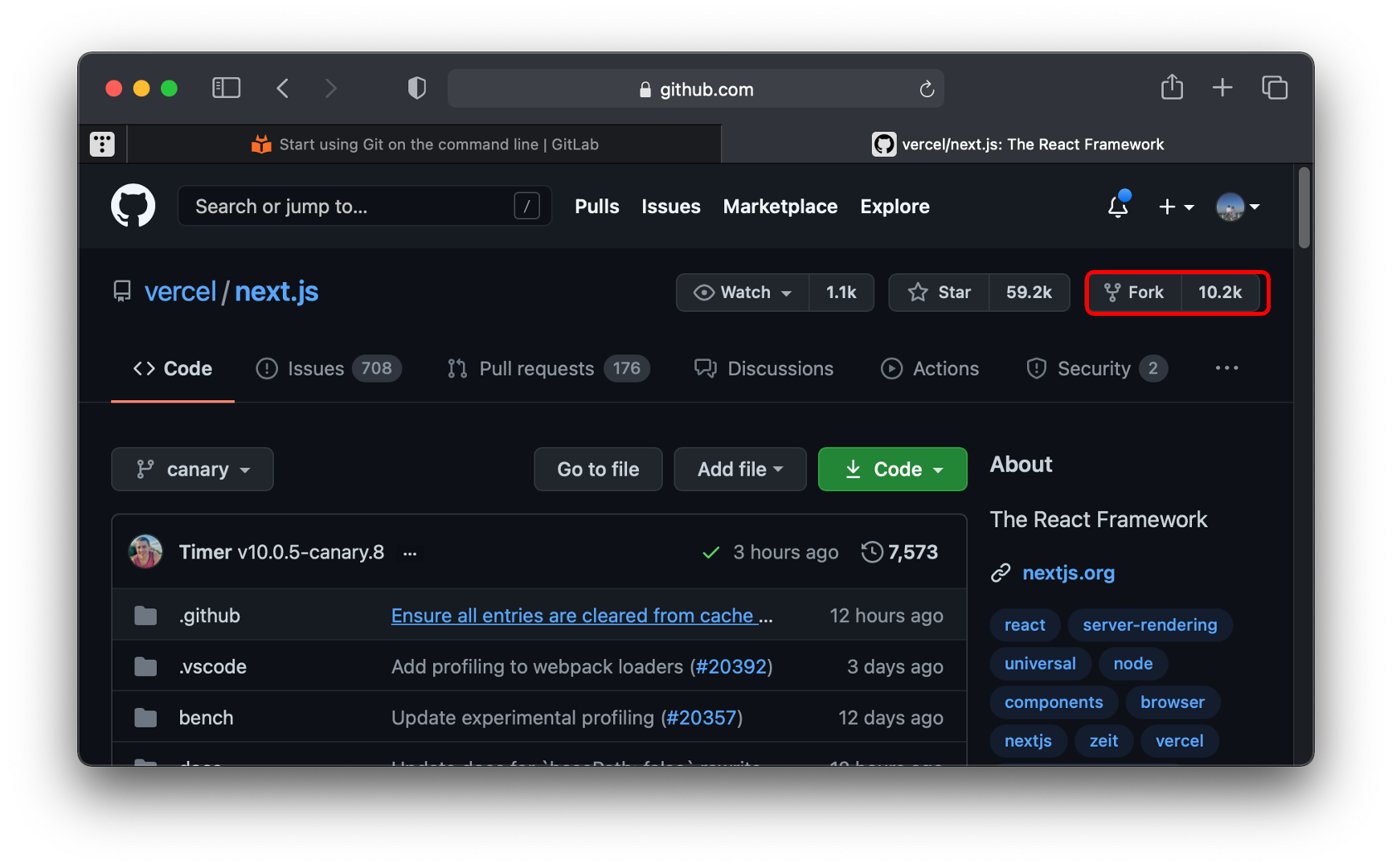
Task: Click the GitHub Octocat logo
Action: [x=133, y=206]
